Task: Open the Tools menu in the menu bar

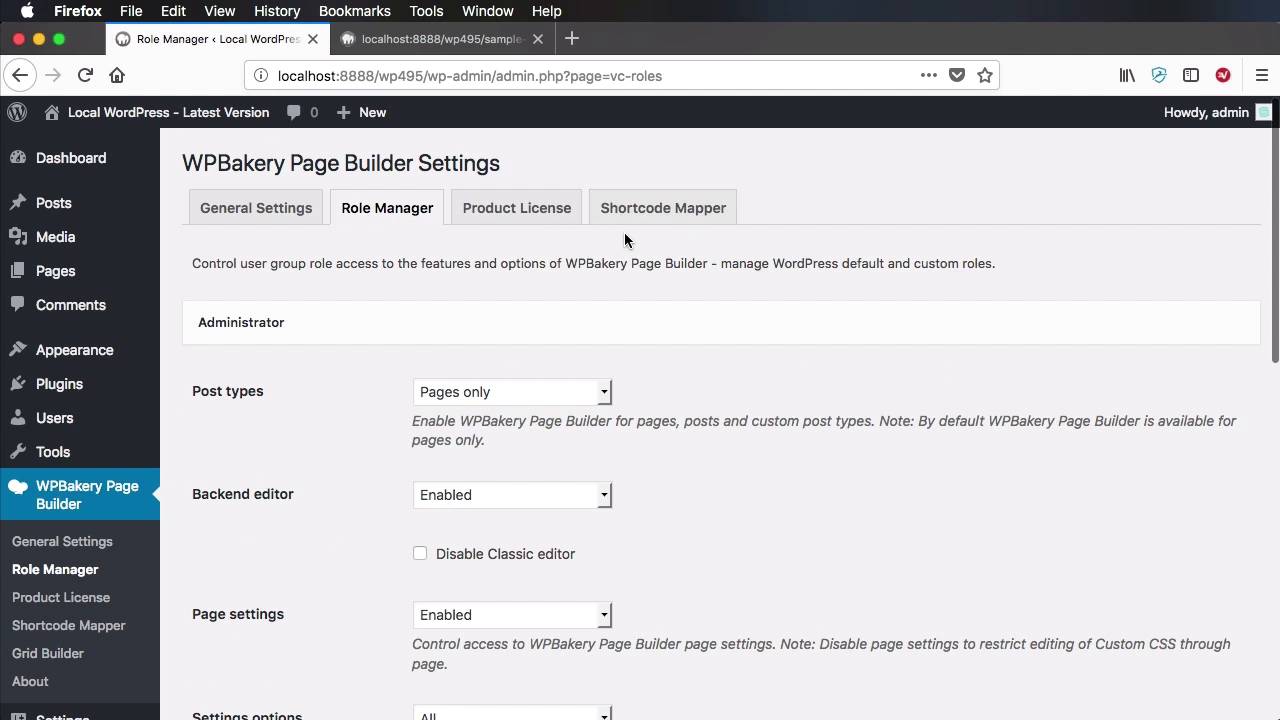Action: tap(426, 11)
